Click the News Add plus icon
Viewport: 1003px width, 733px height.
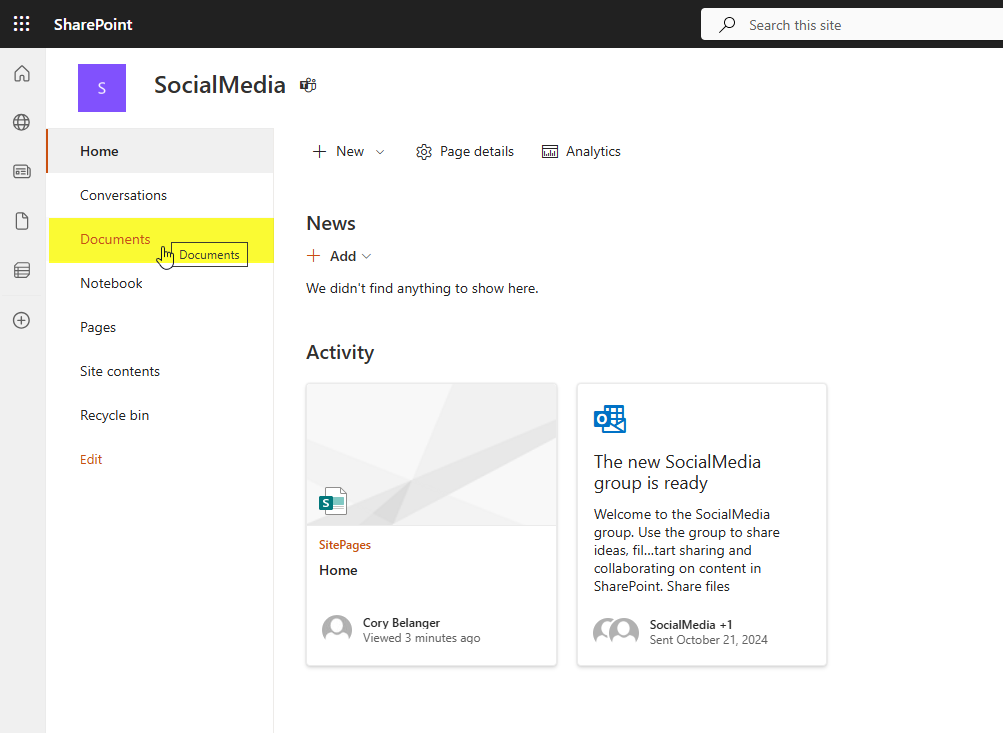point(313,256)
